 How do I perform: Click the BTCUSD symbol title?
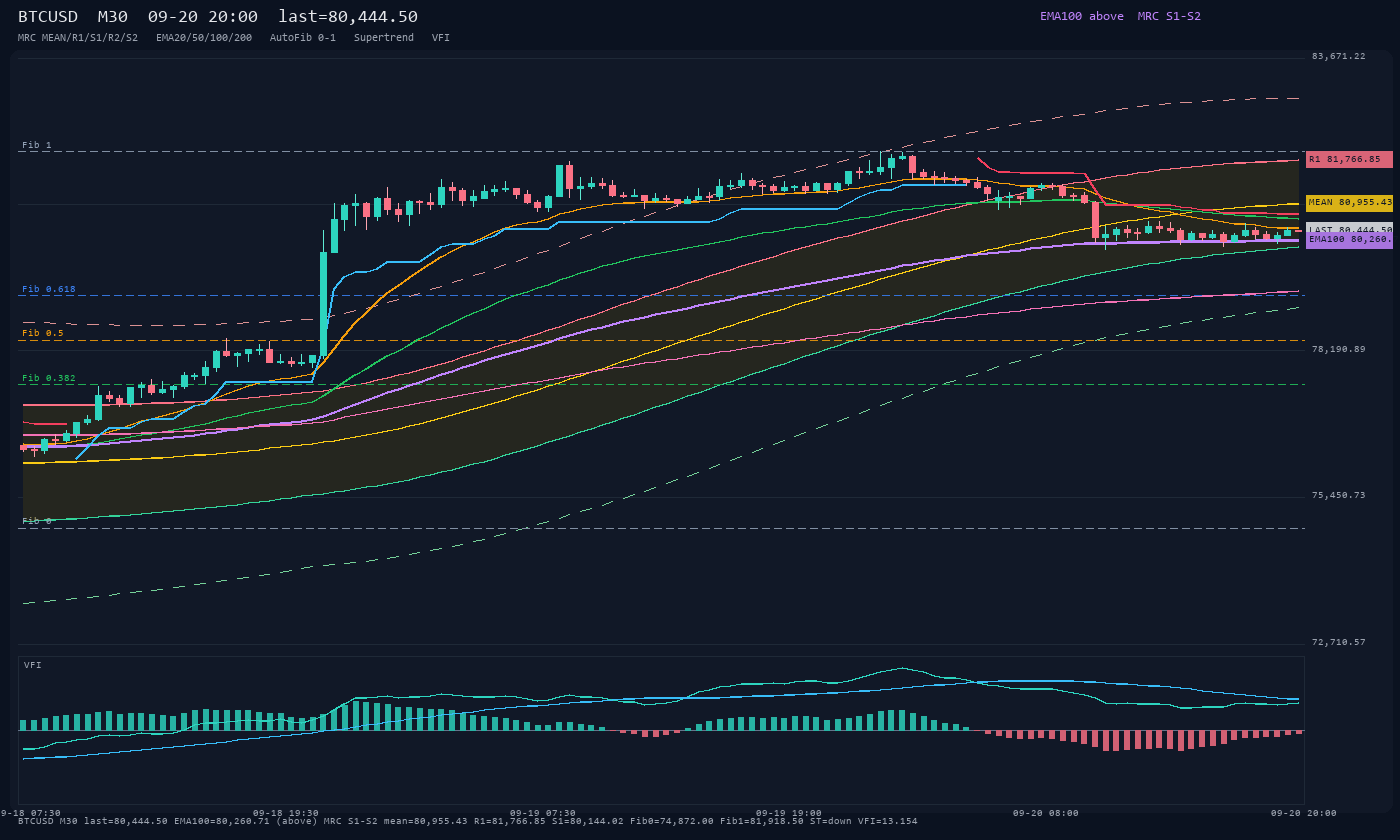click(x=48, y=17)
